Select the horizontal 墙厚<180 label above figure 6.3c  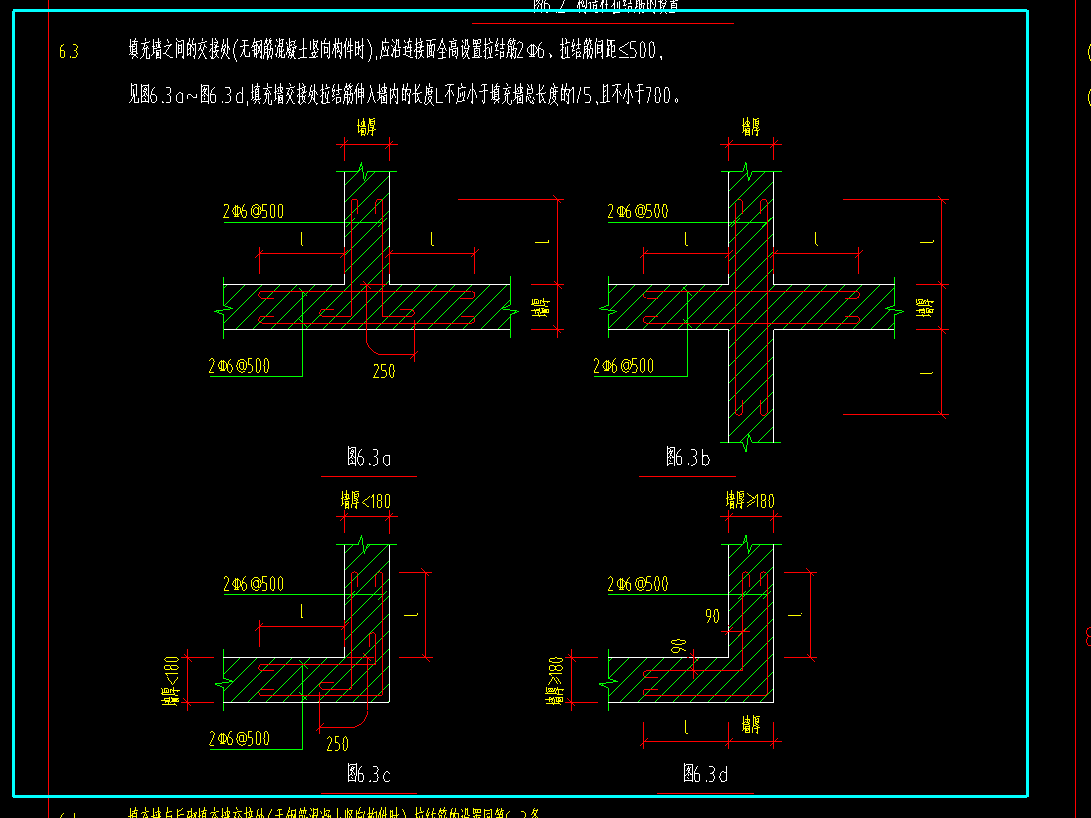(x=366, y=501)
